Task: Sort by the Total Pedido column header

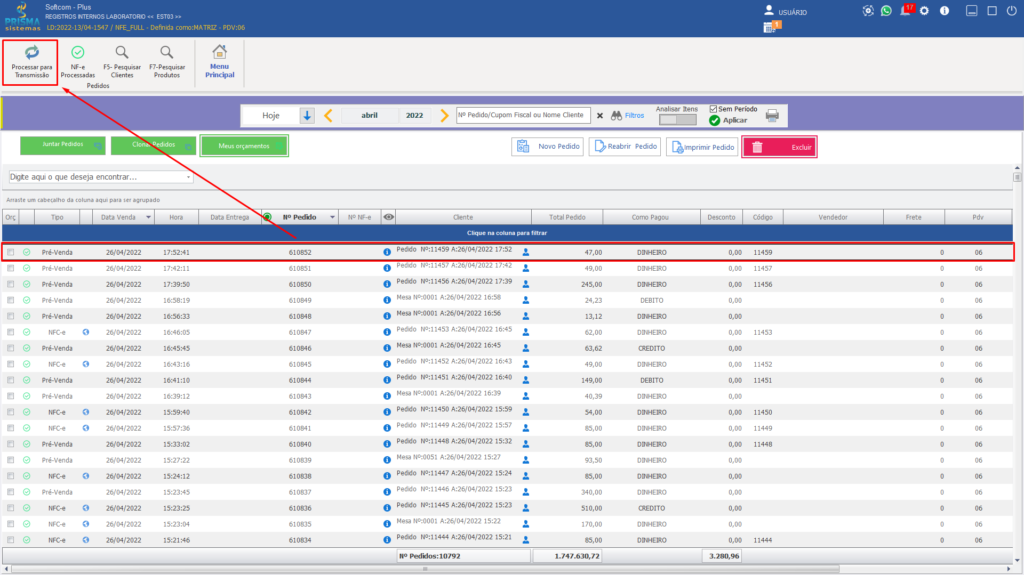Action: click(567, 218)
